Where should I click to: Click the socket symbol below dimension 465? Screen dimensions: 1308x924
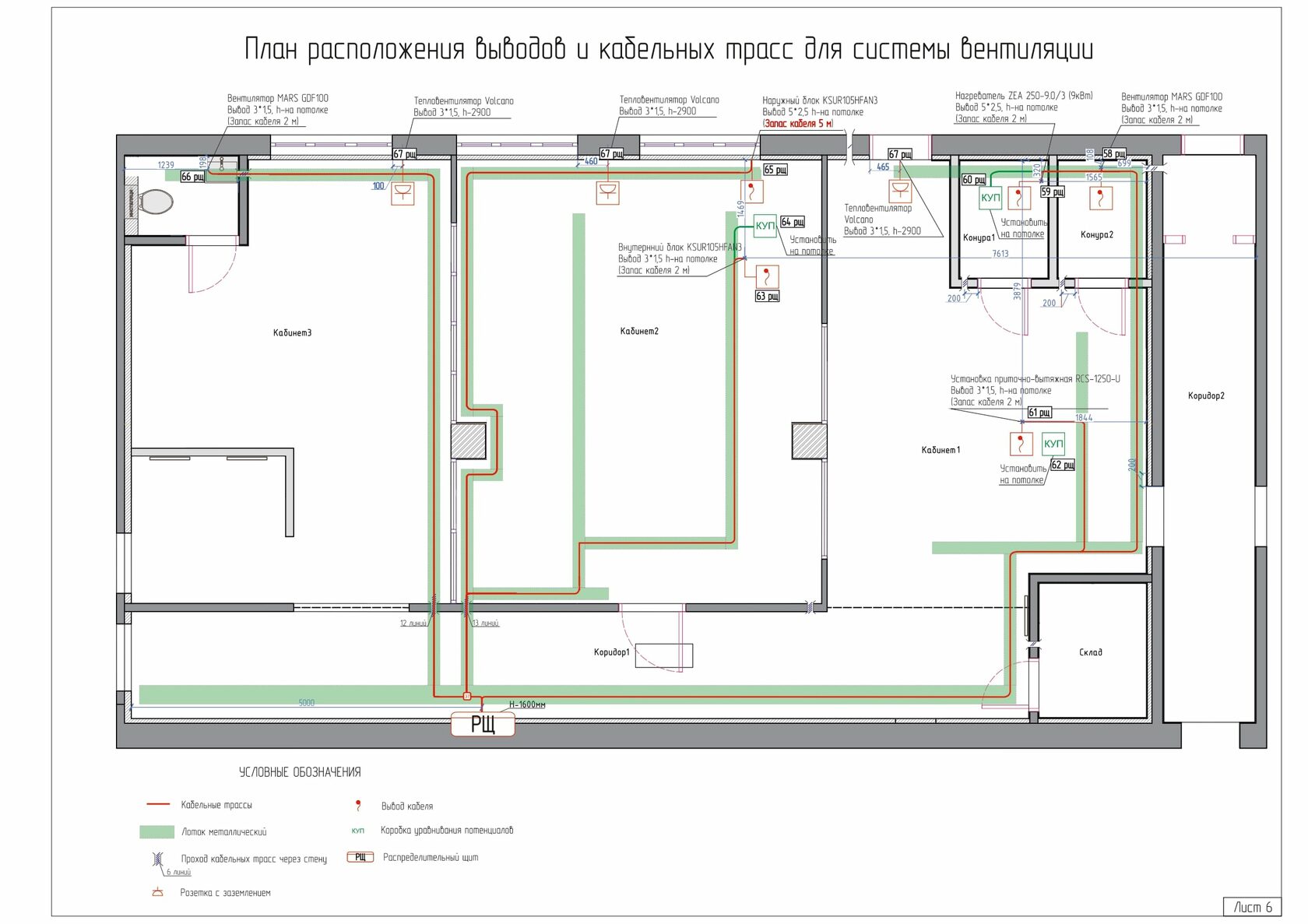tap(901, 191)
